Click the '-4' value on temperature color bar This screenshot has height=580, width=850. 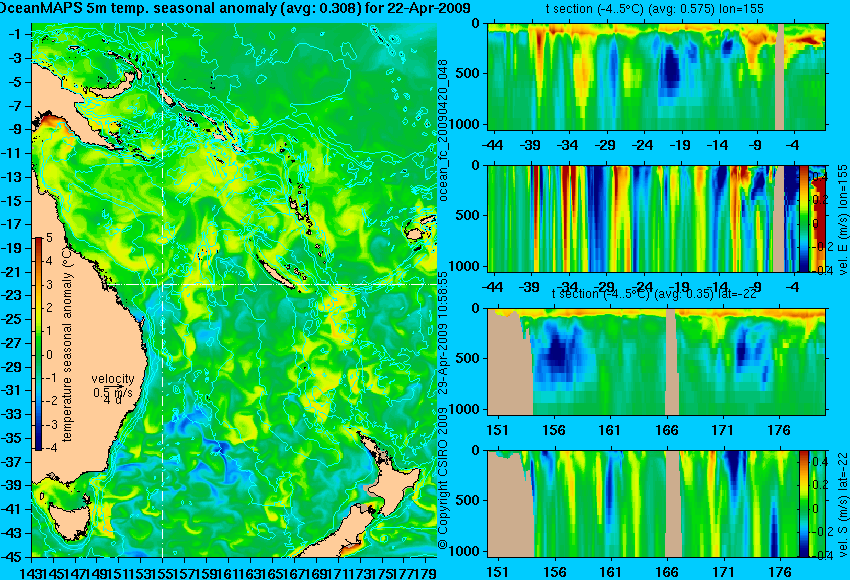49,449
